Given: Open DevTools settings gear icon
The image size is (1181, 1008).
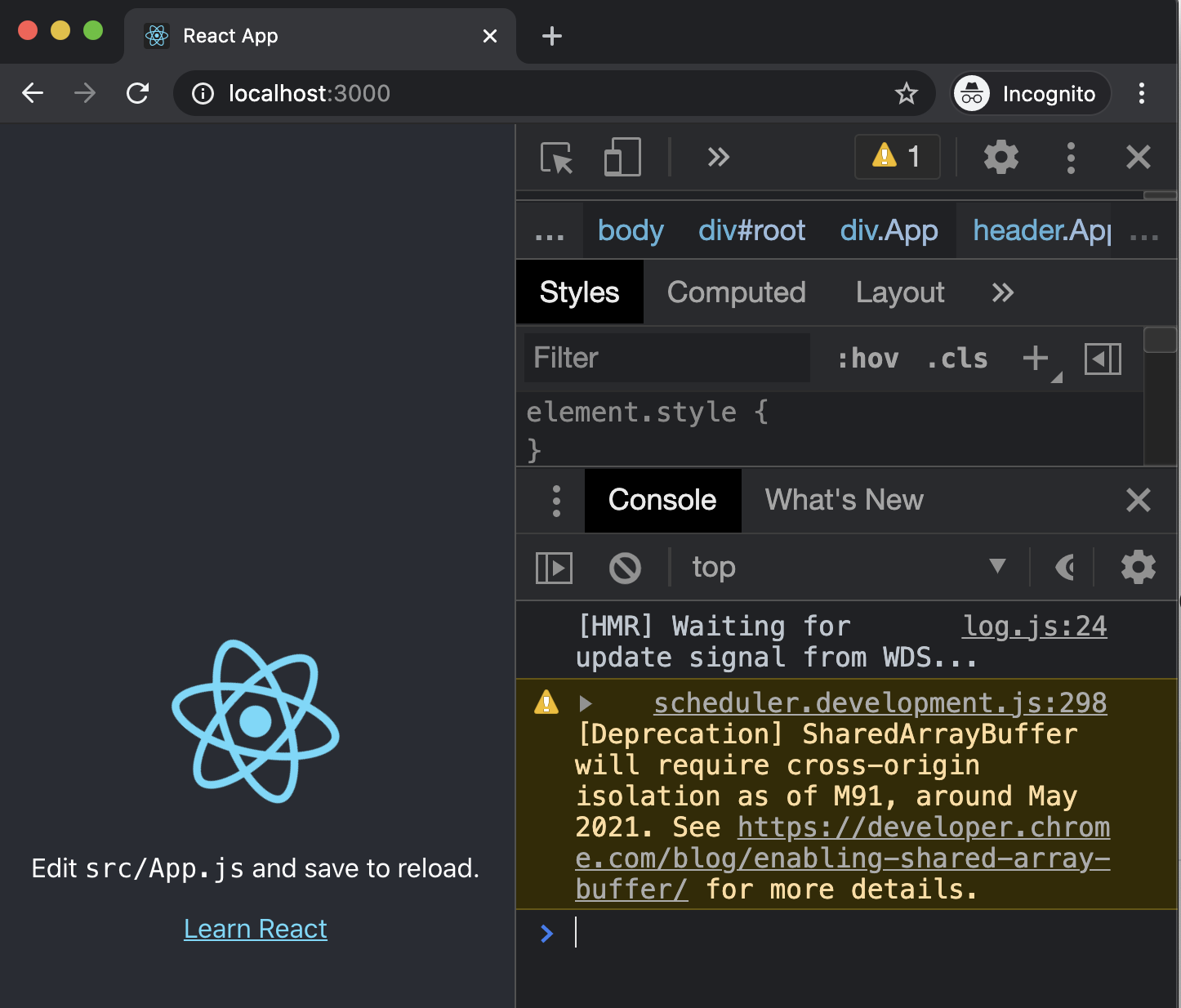Looking at the screenshot, I should (x=1001, y=157).
